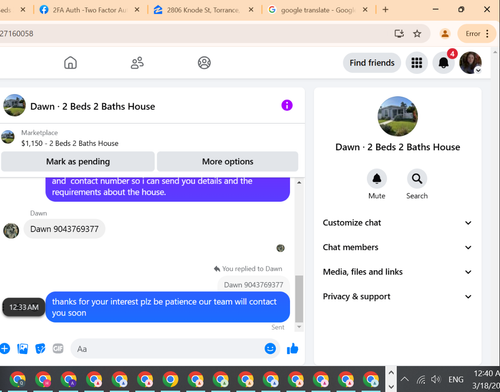Expand Chat members section

(397, 247)
